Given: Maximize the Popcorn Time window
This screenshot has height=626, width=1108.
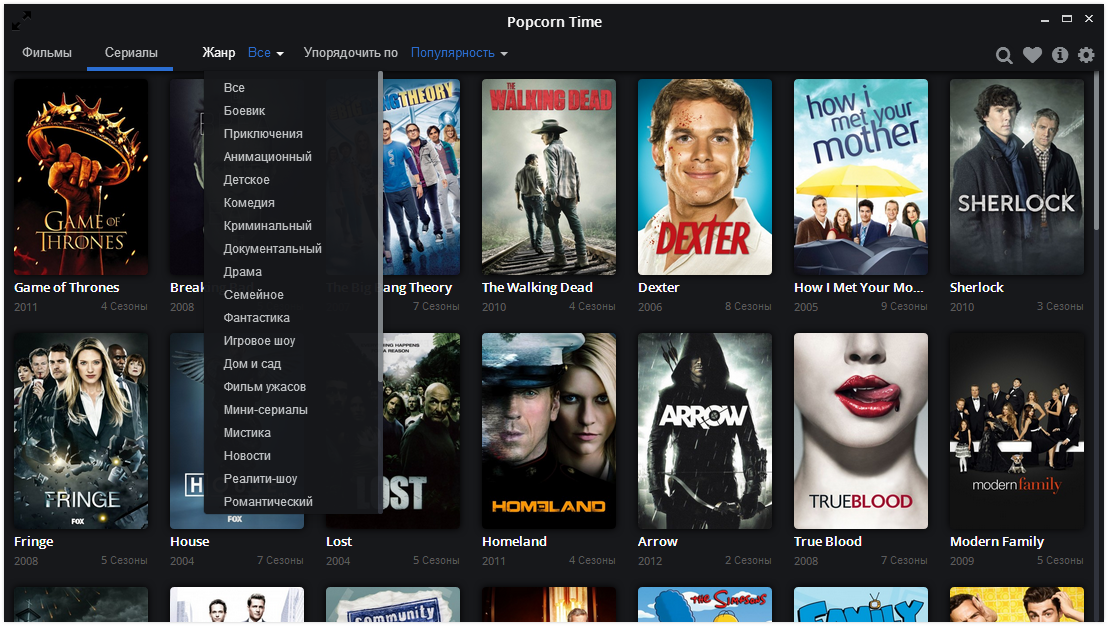Looking at the screenshot, I should tap(1067, 19).
